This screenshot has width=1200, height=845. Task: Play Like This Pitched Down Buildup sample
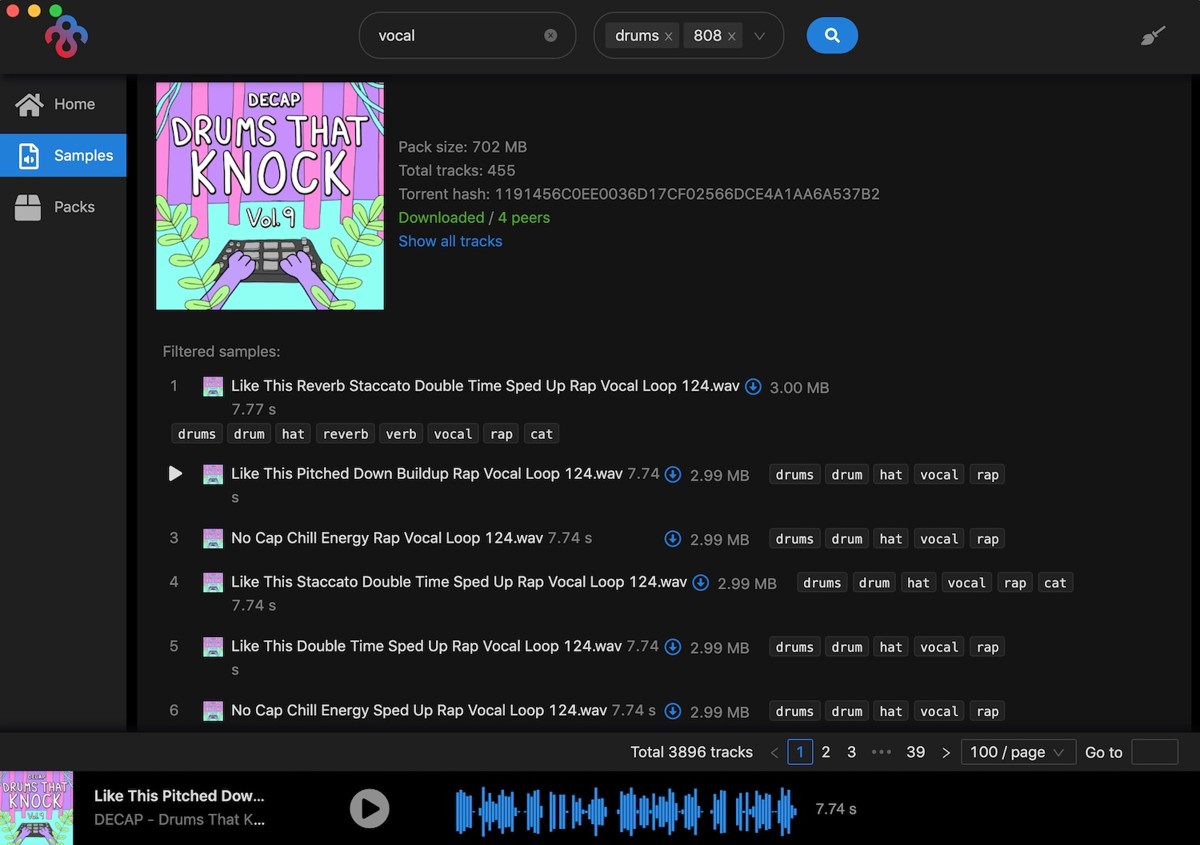coord(175,474)
